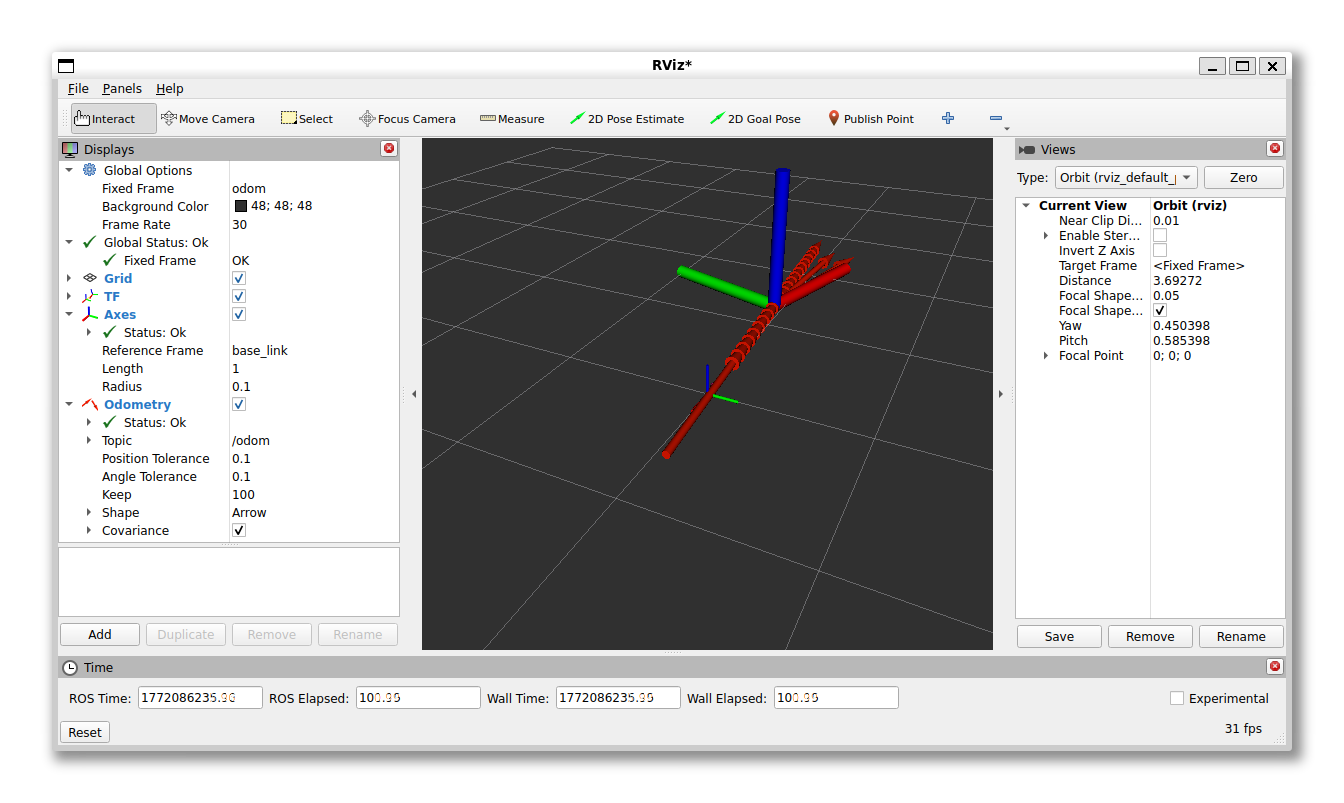Viewport: 1344px width, 803px height.
Task: Choose the Focus Camera tool
Action: click(x=407, y=119)
